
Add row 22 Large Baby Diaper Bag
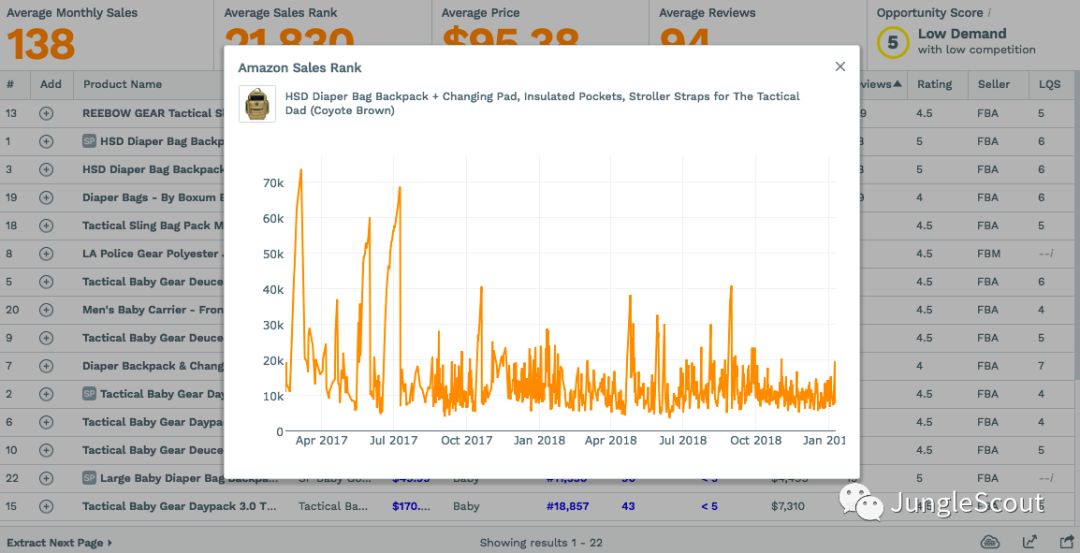tap(46, 478)
